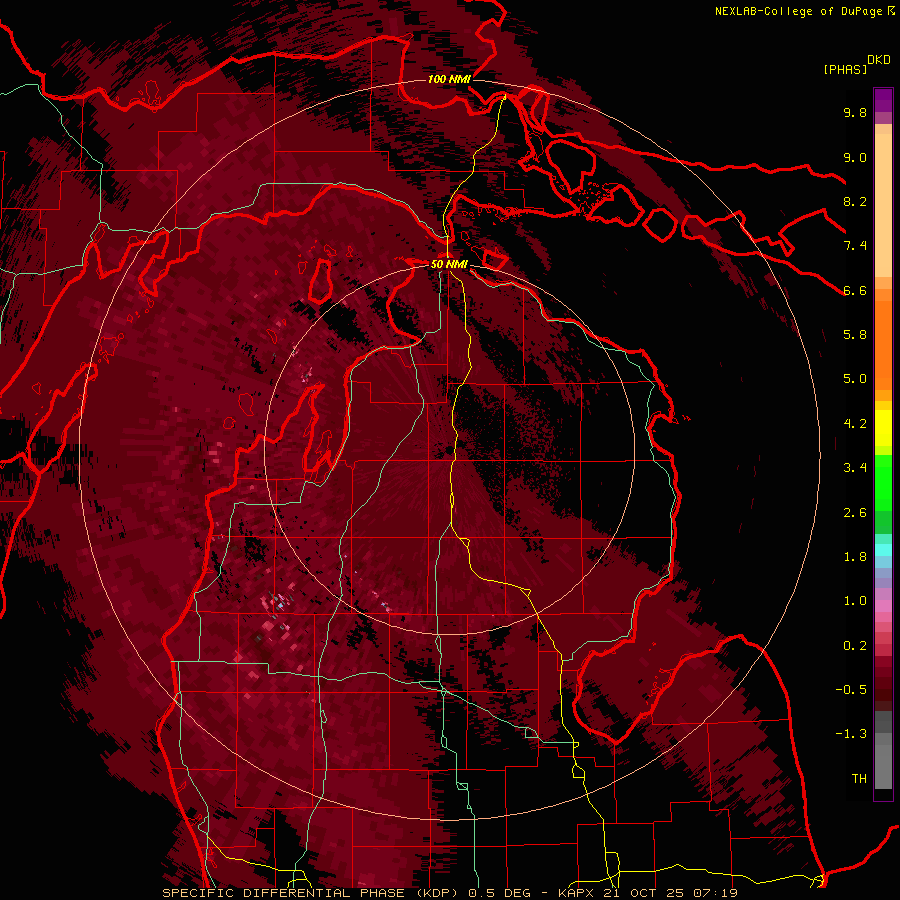
Task: Click the 7.4 value on the color scale
Action: (855, 246)
